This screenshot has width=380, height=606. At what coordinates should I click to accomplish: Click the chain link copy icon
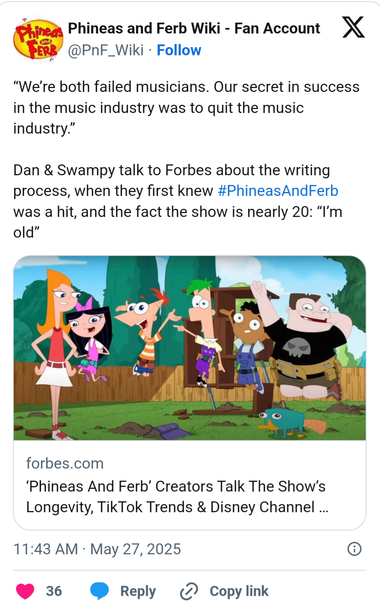189,591
